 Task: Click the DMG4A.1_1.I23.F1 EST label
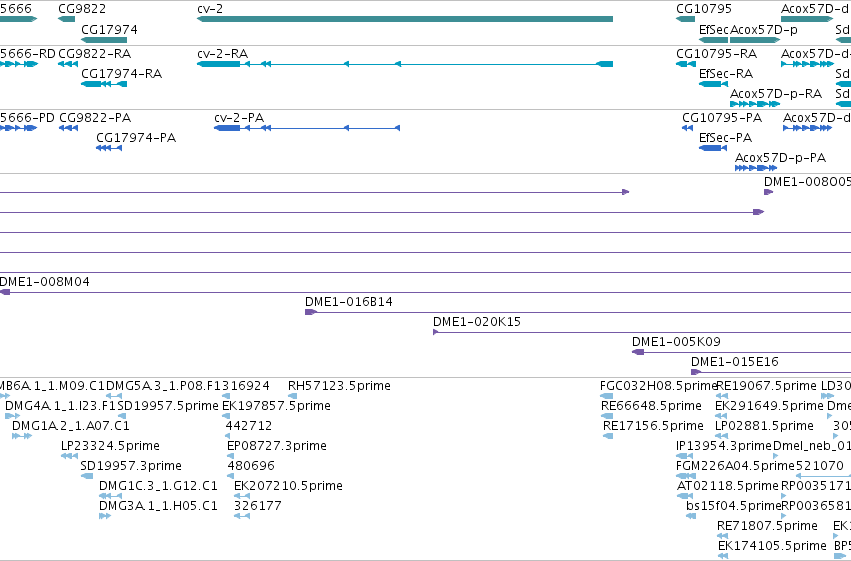point(60,406)
